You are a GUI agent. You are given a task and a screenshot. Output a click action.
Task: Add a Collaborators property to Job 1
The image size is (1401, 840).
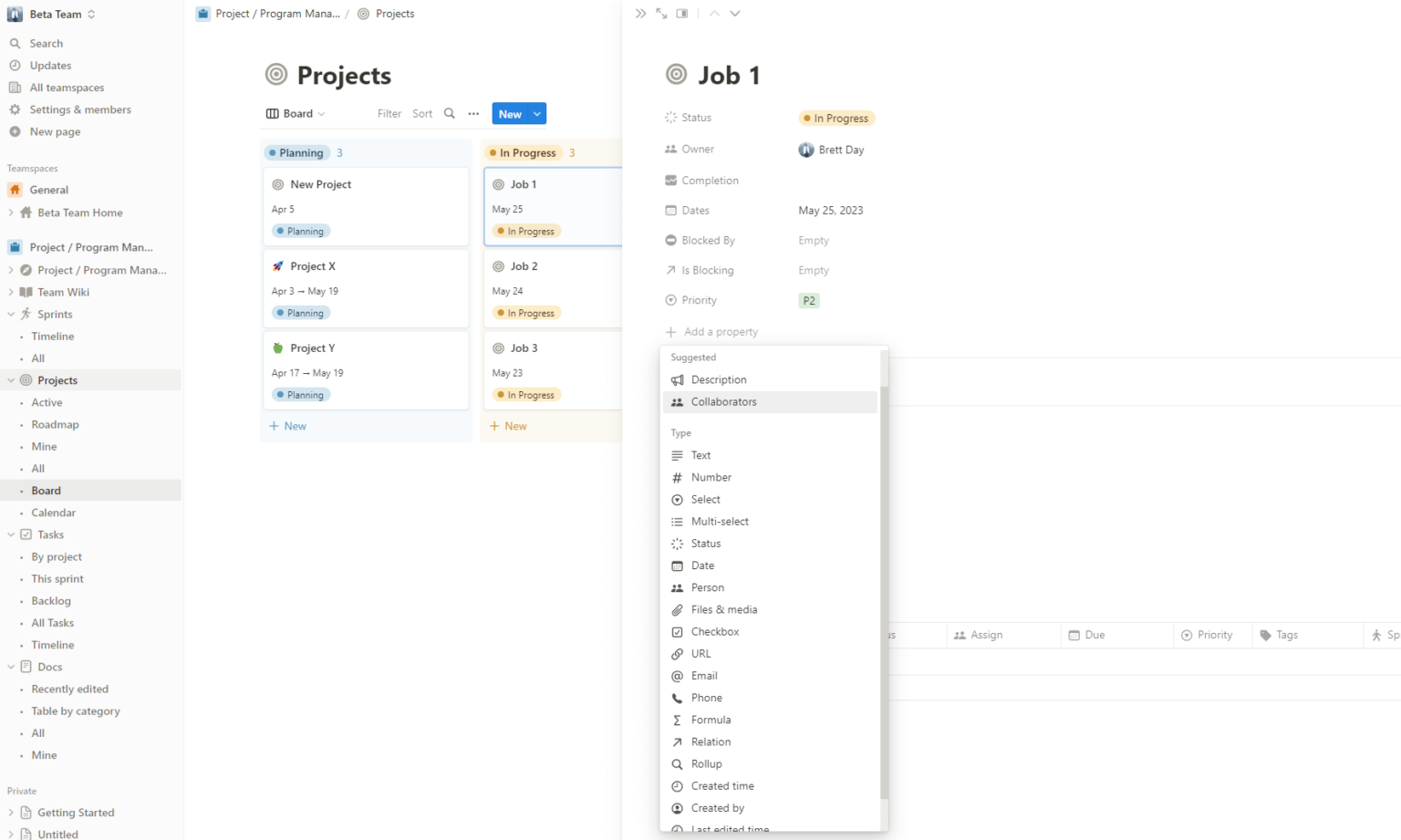coord(723,401)
